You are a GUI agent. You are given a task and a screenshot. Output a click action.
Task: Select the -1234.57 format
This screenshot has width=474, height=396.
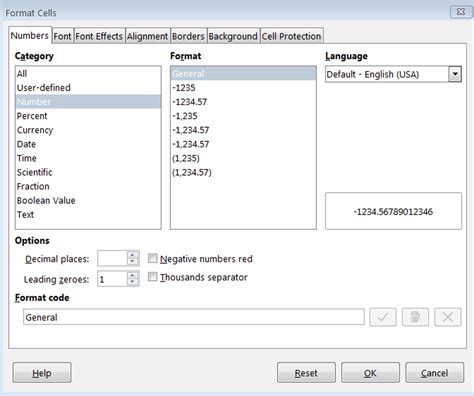(x=243, y=101)
